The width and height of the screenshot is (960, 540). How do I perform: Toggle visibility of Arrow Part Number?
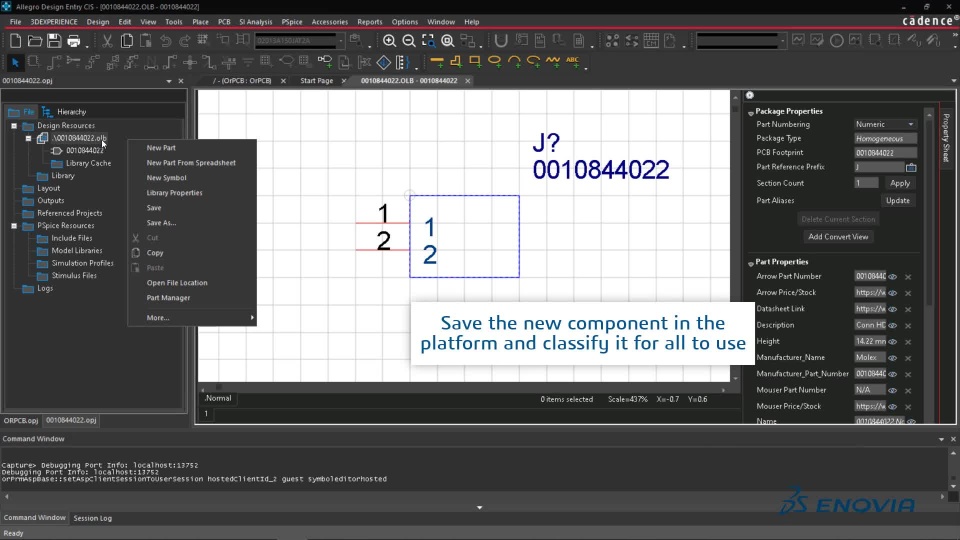coord(893,277)
